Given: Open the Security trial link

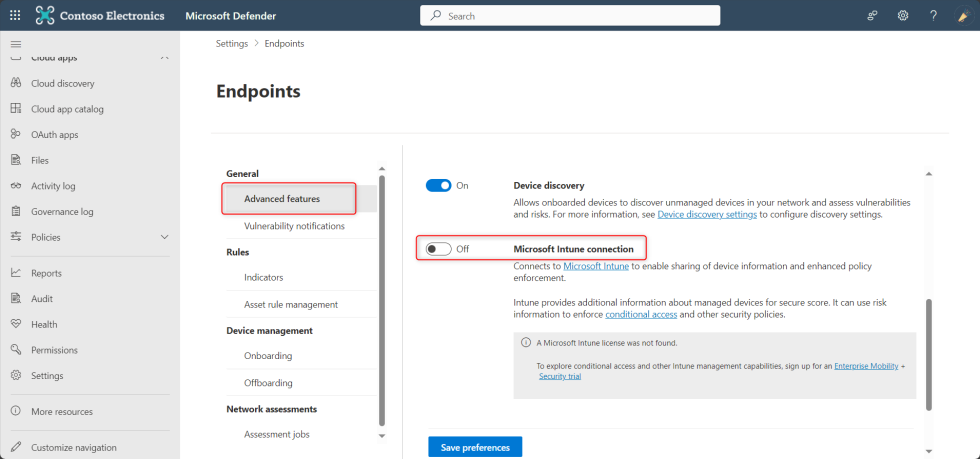Looking at the screenshot, I should coord(560,376).
